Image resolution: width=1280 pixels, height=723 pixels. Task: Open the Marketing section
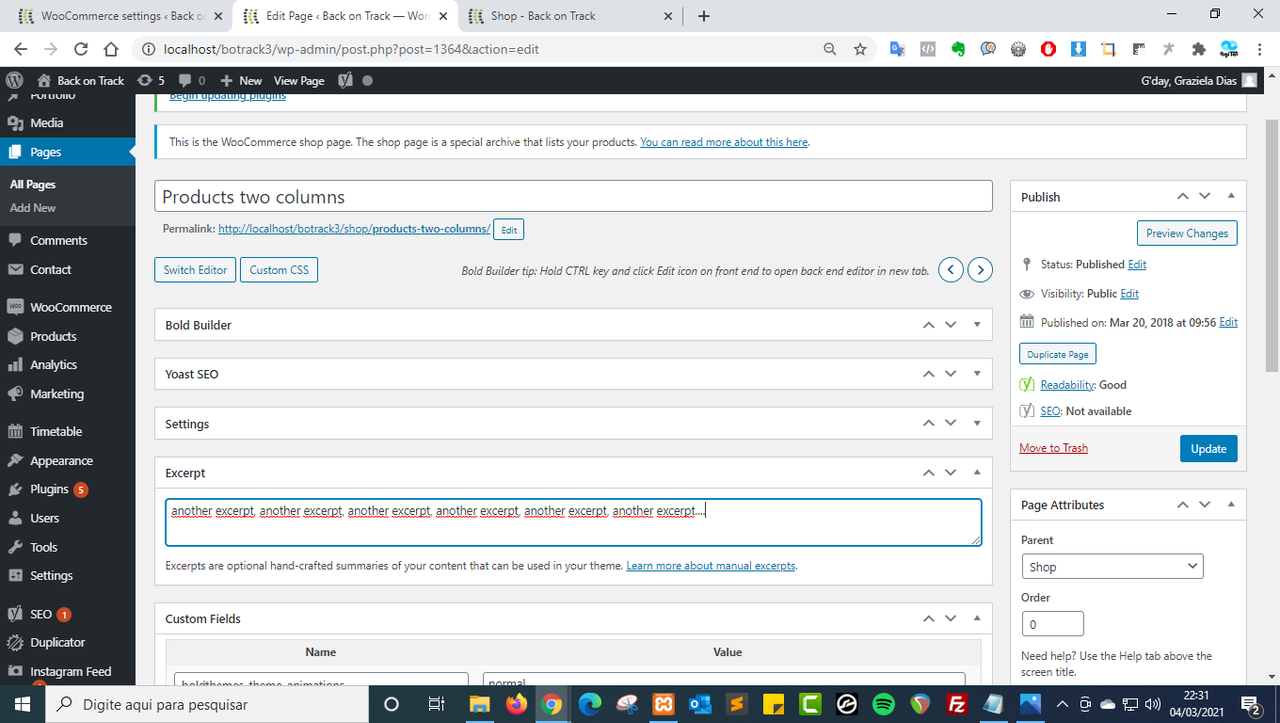[57, 394]
